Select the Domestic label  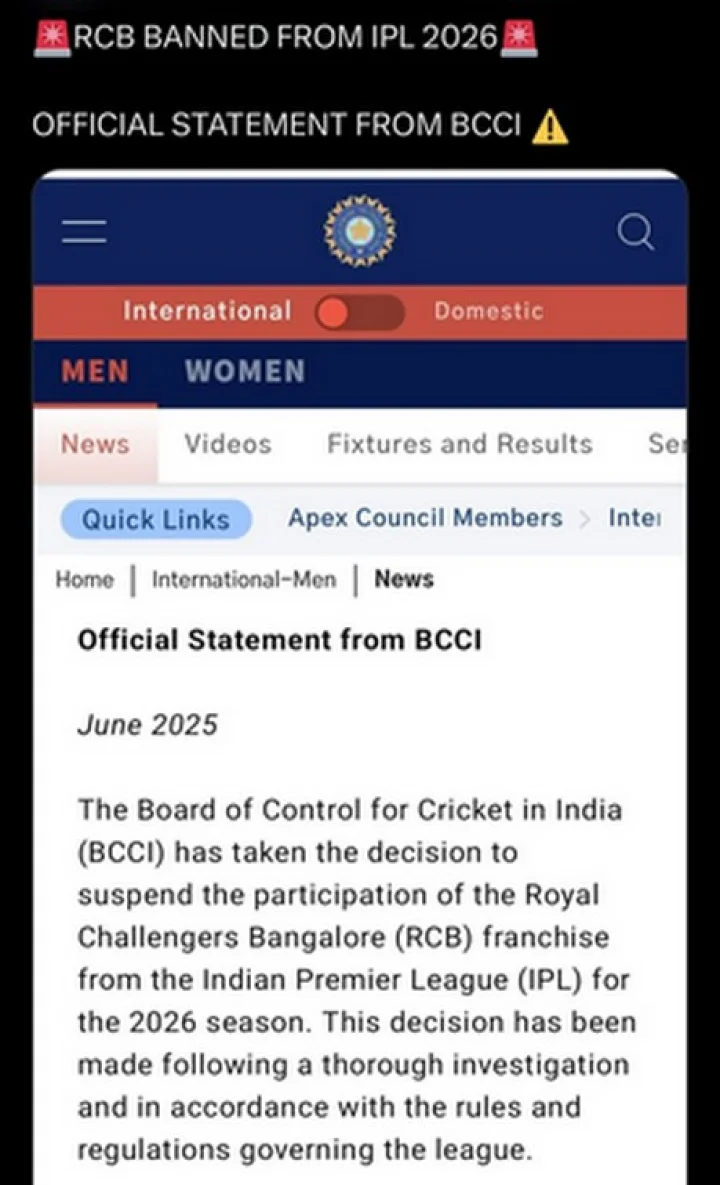point(488,312)
